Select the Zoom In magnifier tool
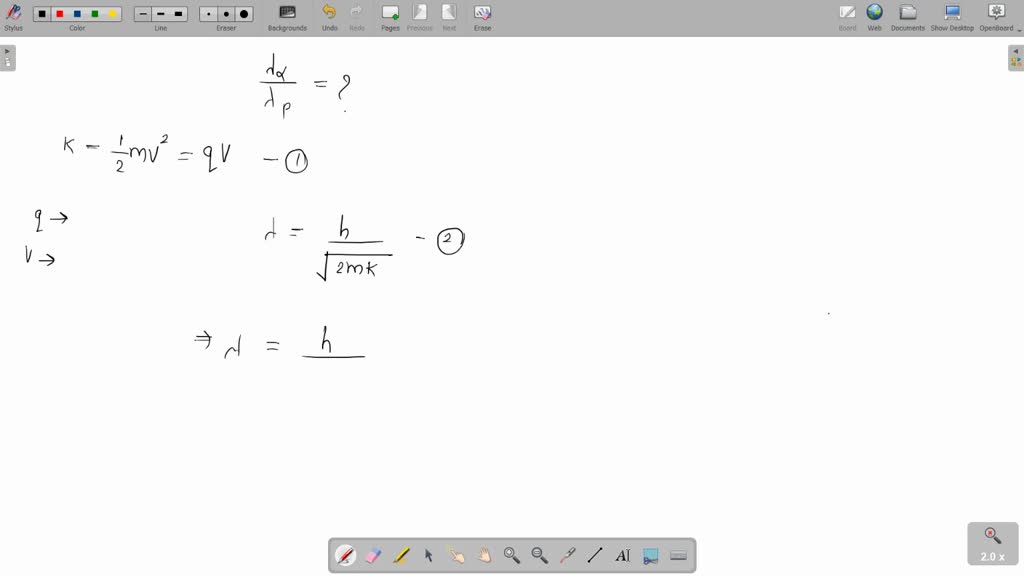 point(512,555)
